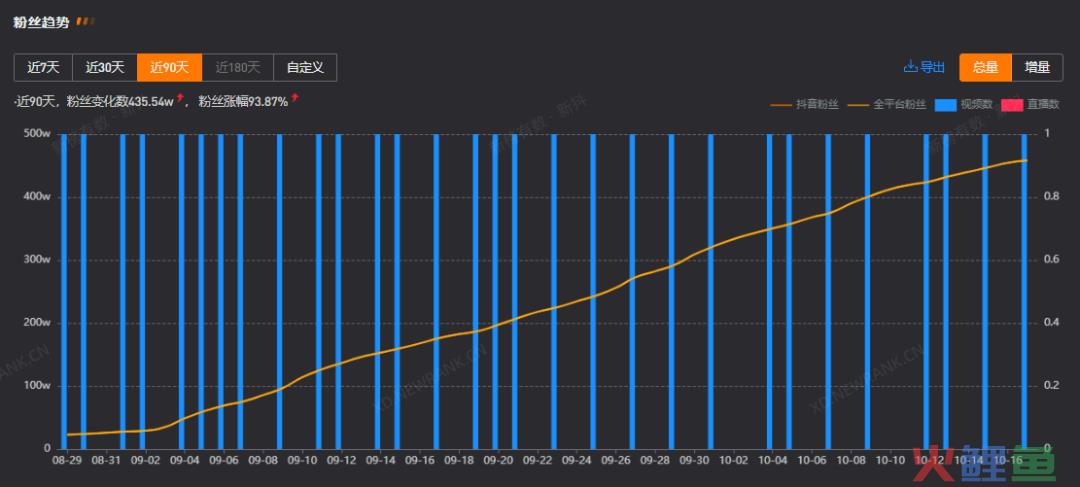Click the video bar above 09-14

(377, 291)
